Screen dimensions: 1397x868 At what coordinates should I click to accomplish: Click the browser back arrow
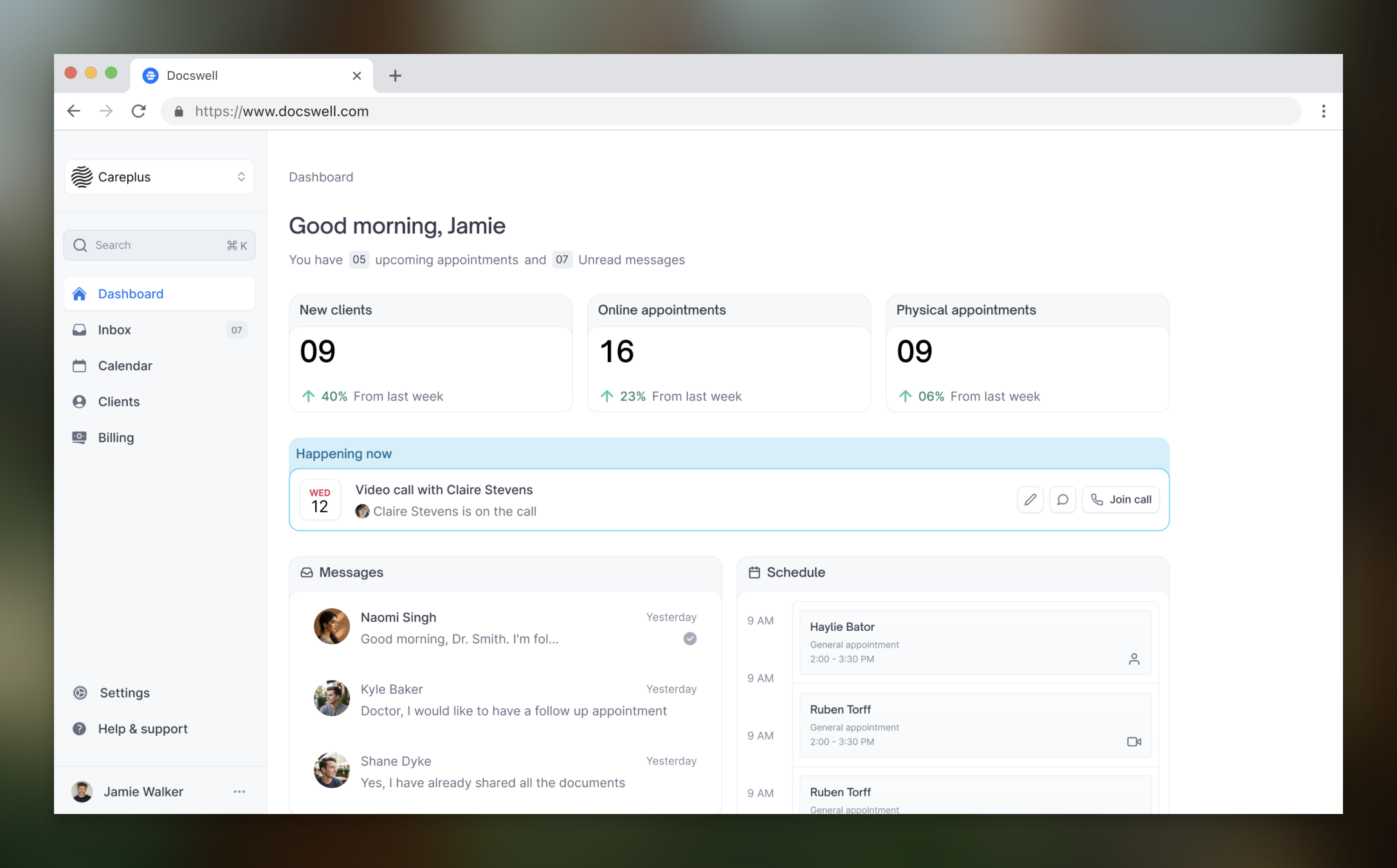coord(74,111)
